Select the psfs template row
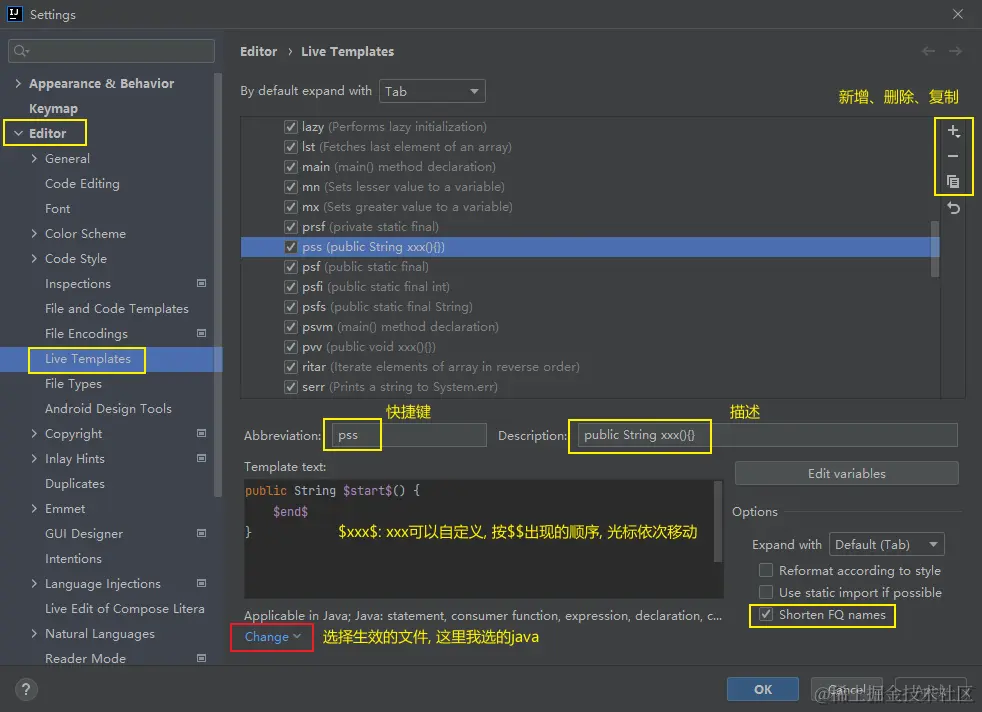 click(x=590, y=307)
